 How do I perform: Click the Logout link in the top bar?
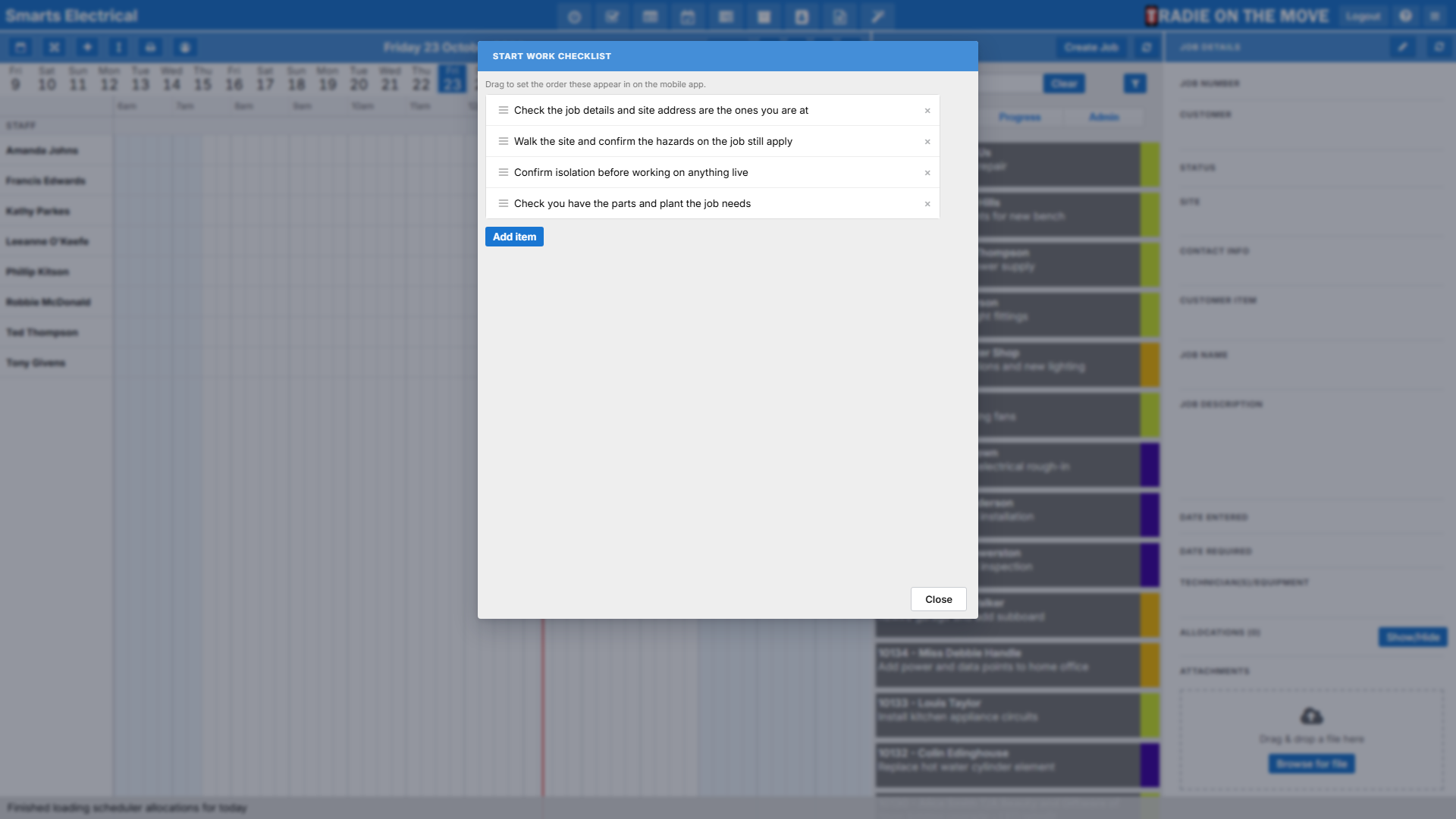click(1363, 16)
